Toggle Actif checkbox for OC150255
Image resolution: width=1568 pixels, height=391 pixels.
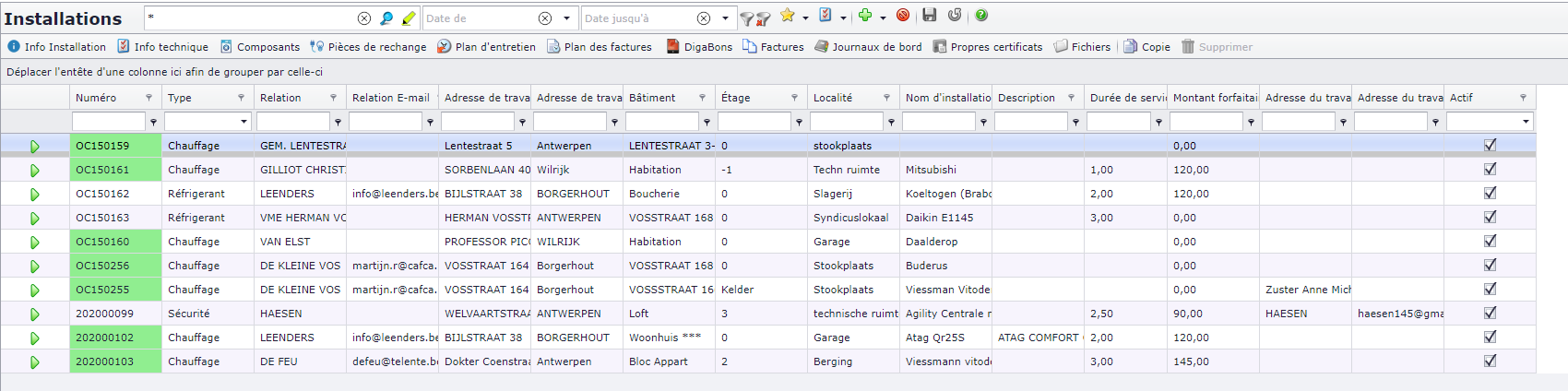click(1490, 289)
